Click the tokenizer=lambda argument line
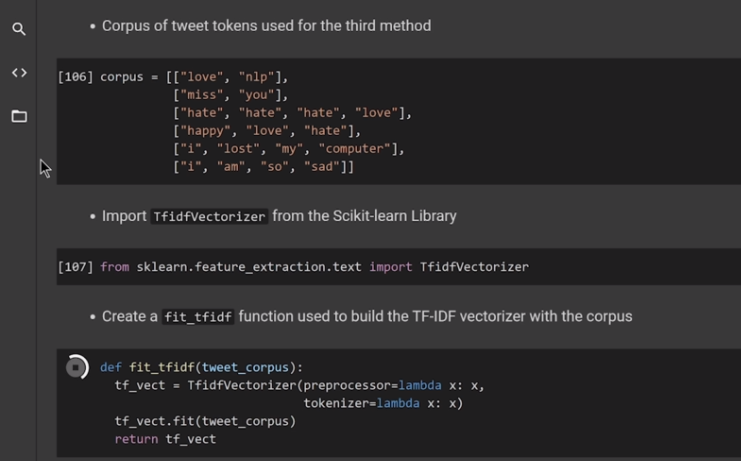The width and height of the screenshot is (741, 461). coord(383,403)
